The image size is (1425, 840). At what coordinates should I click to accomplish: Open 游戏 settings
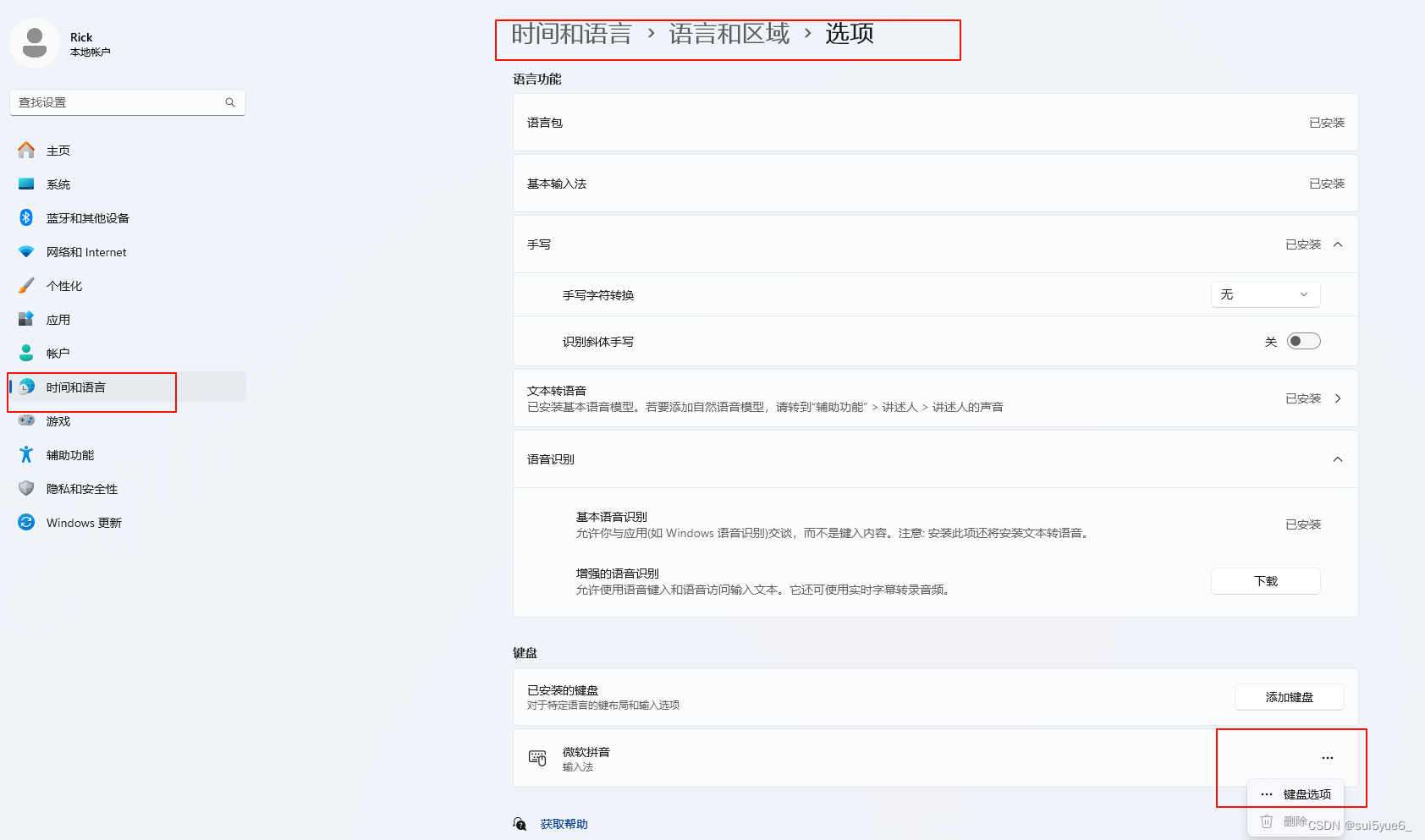tap(128, 420)
